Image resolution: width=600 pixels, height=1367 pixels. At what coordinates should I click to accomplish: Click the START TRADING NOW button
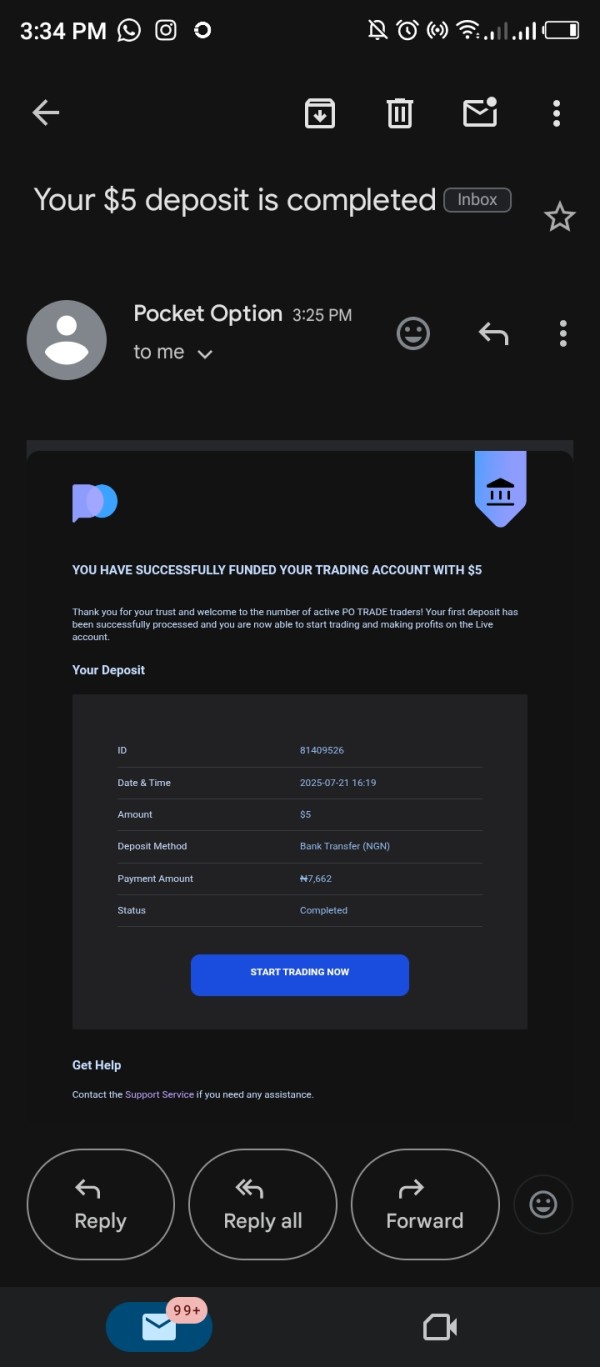(300, 975)
